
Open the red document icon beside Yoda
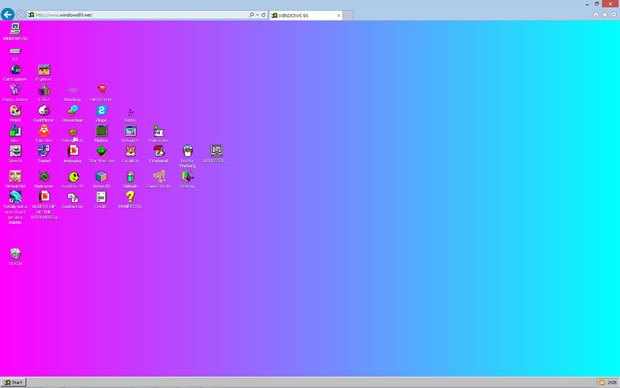pyautogui.click(x=72, y=154)
